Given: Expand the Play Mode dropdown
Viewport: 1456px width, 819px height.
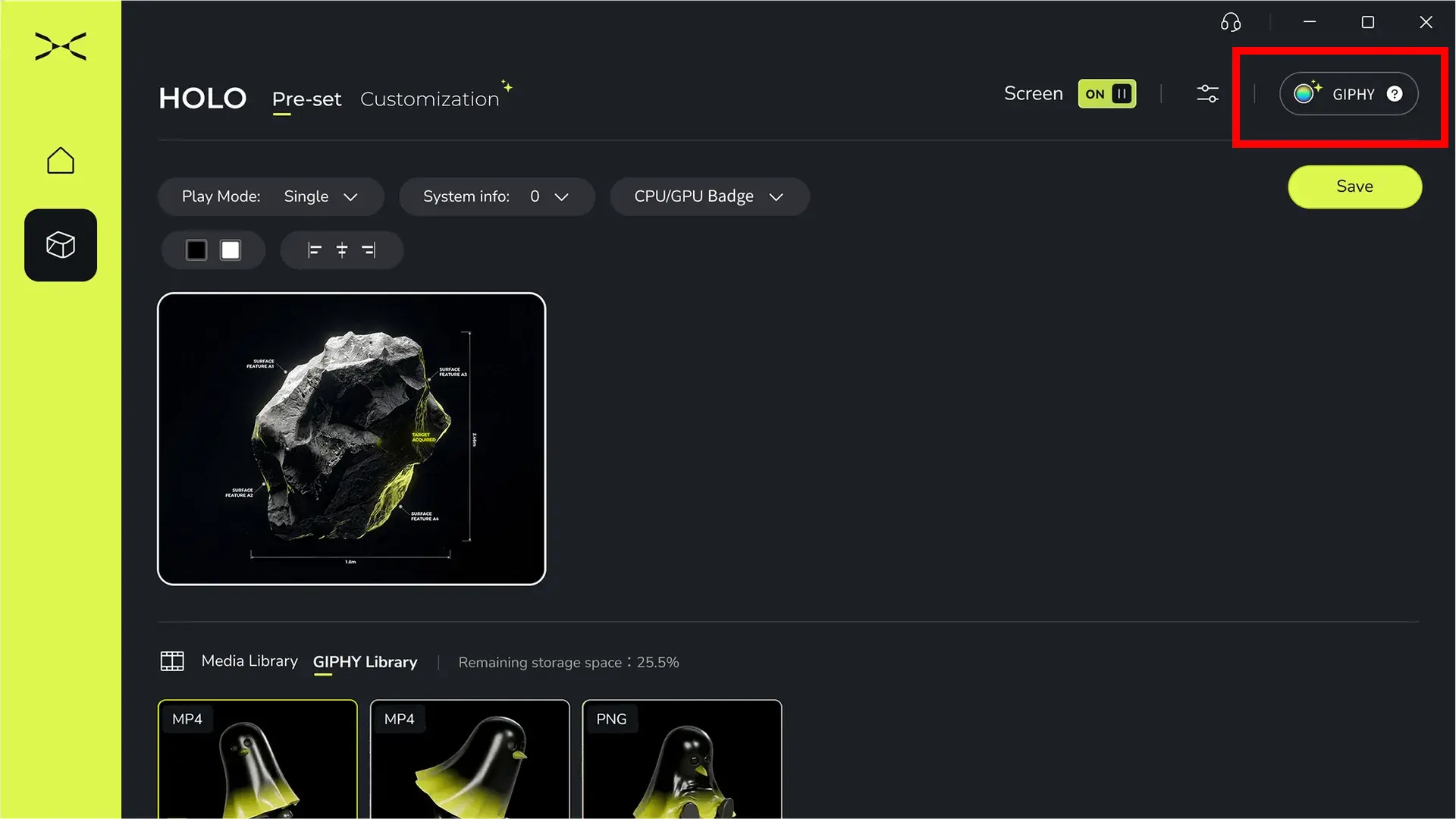Looking at the screenshot, I should pyautogui.click(x=271, y=197).
